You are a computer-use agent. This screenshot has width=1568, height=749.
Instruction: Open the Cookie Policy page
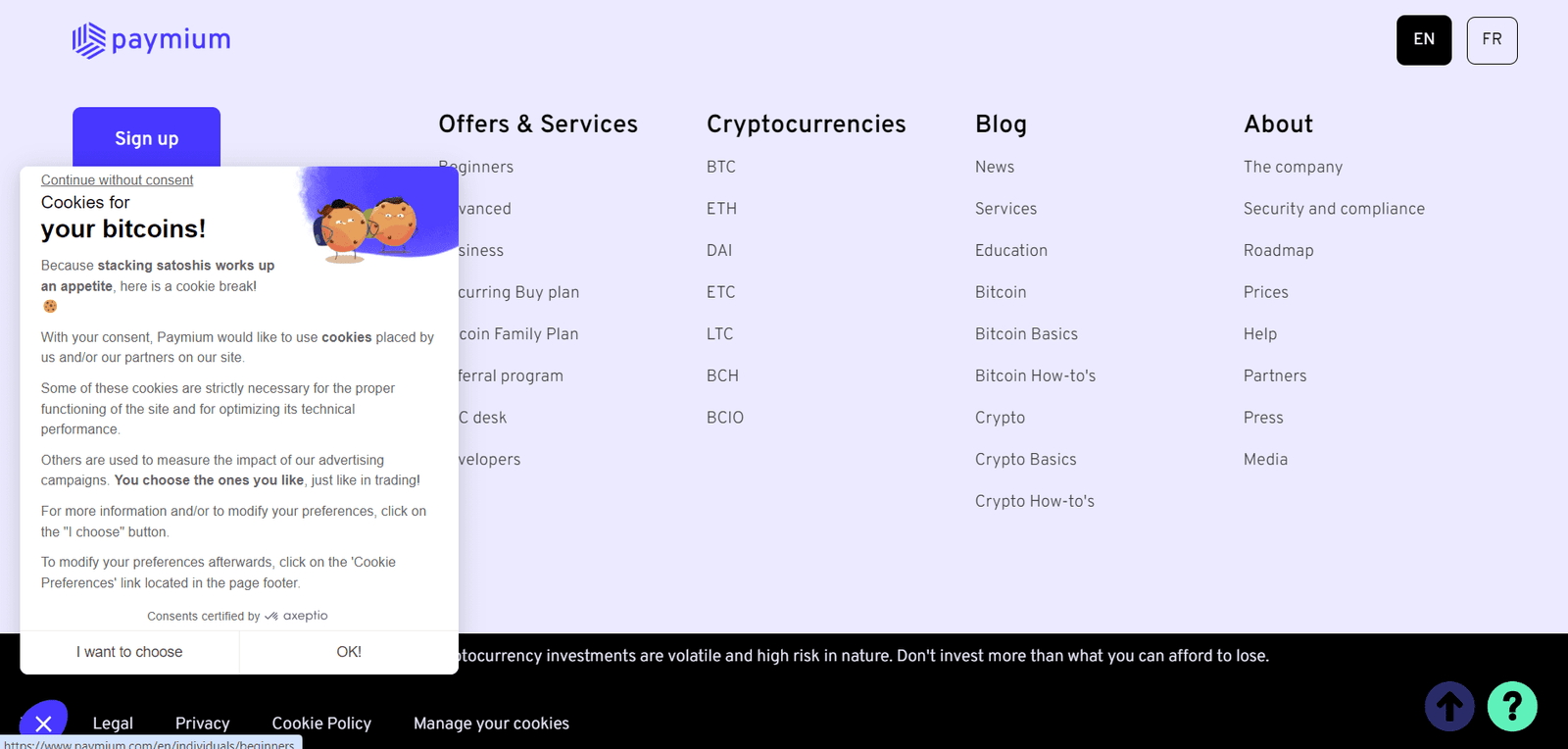(321, 723)
